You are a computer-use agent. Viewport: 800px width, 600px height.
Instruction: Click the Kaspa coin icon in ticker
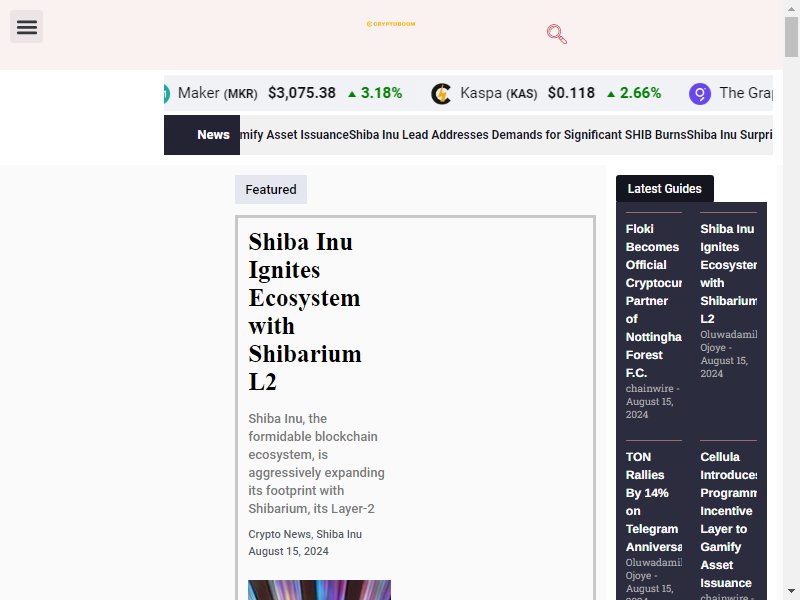coord(441,94)
